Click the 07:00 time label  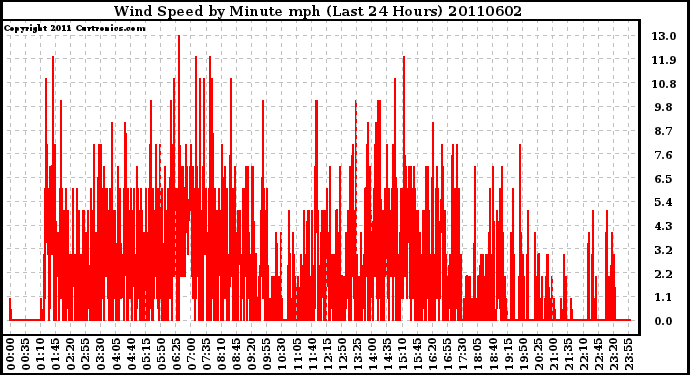click(x=191, y=355)
